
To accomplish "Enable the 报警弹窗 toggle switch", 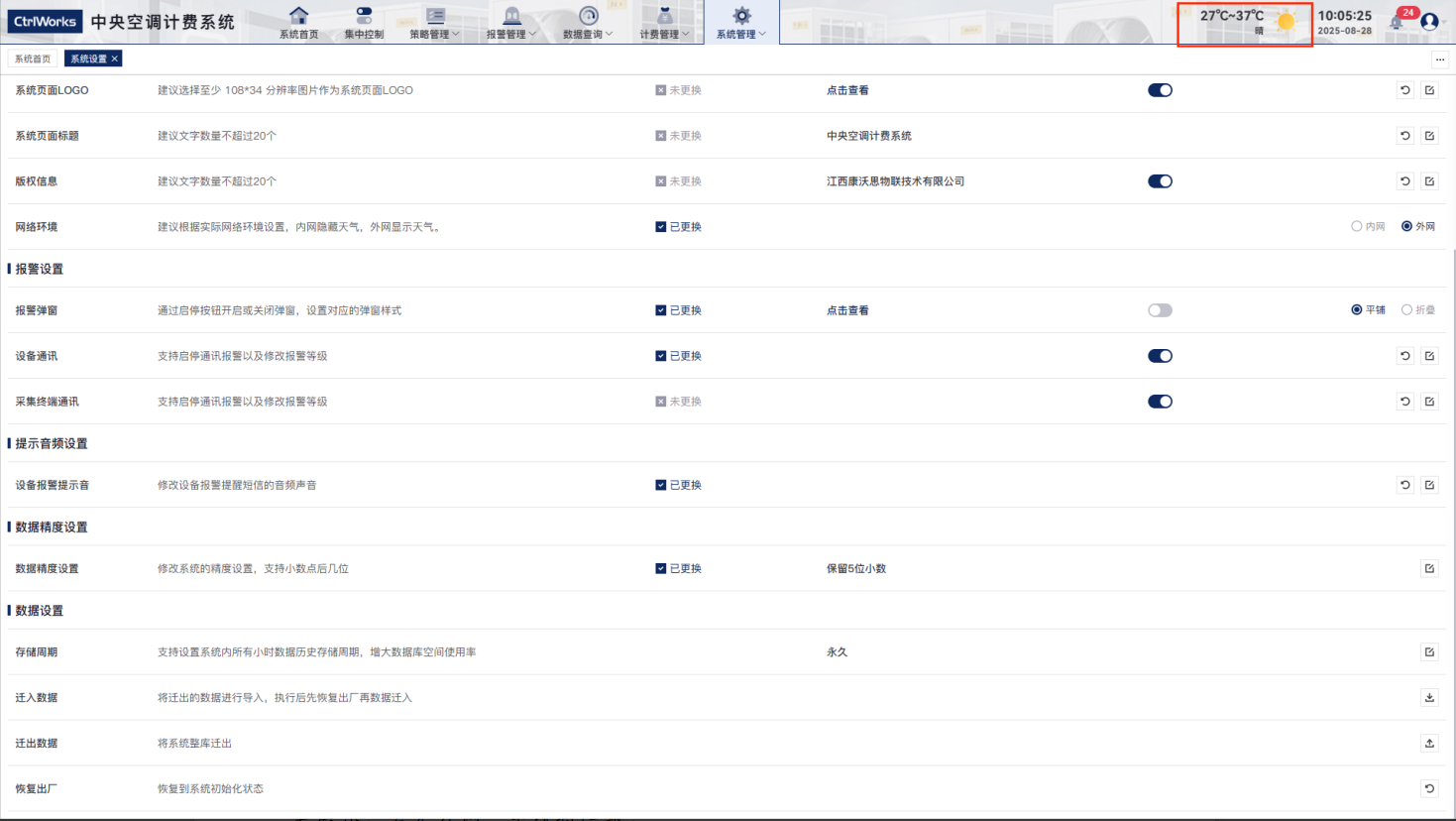I will point(1160,310).
